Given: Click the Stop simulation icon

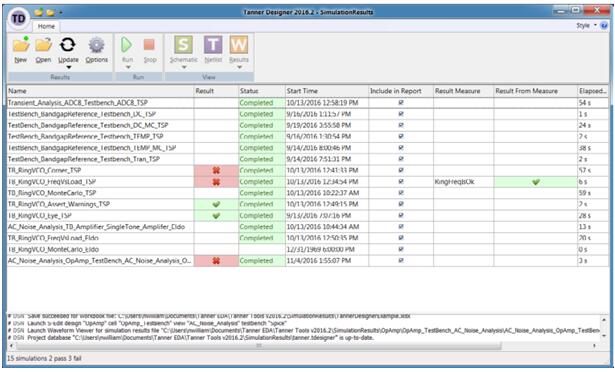Looking at the screenshot, I should [149, 44].
